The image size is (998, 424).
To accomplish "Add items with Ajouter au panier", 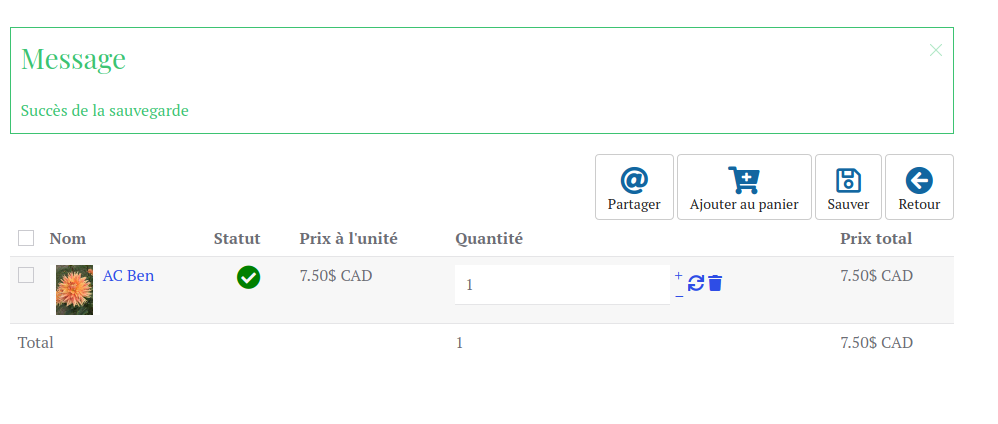I will coord(744,187).
